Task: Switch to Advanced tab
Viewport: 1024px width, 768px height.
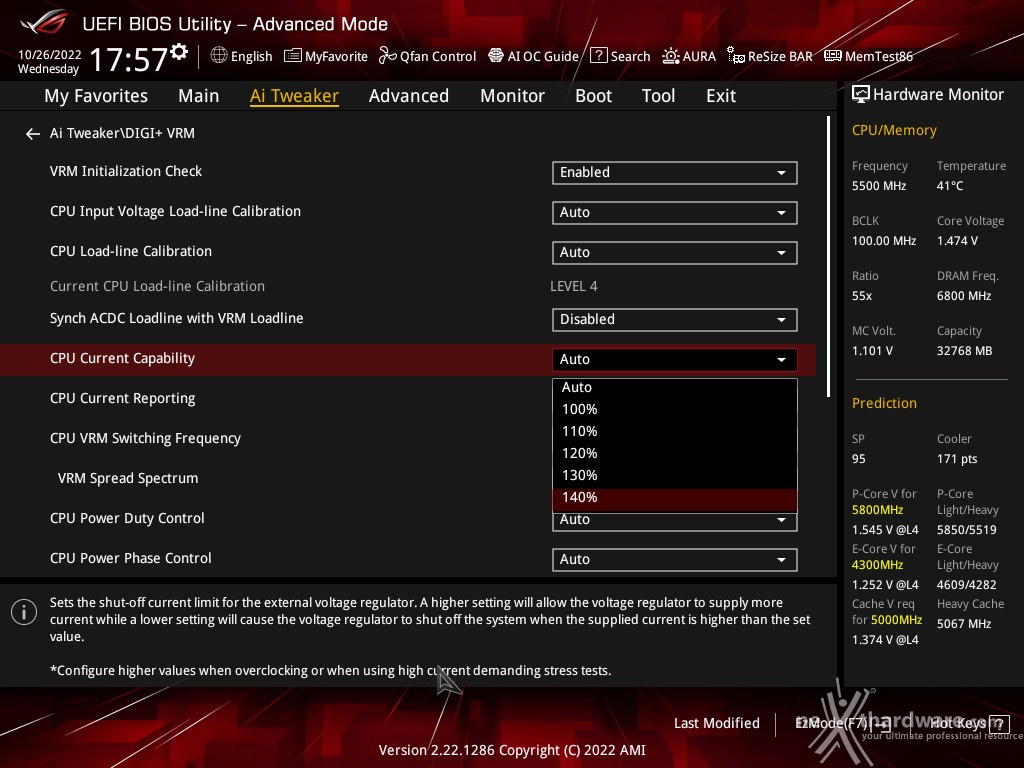Action: pos(409,96)
